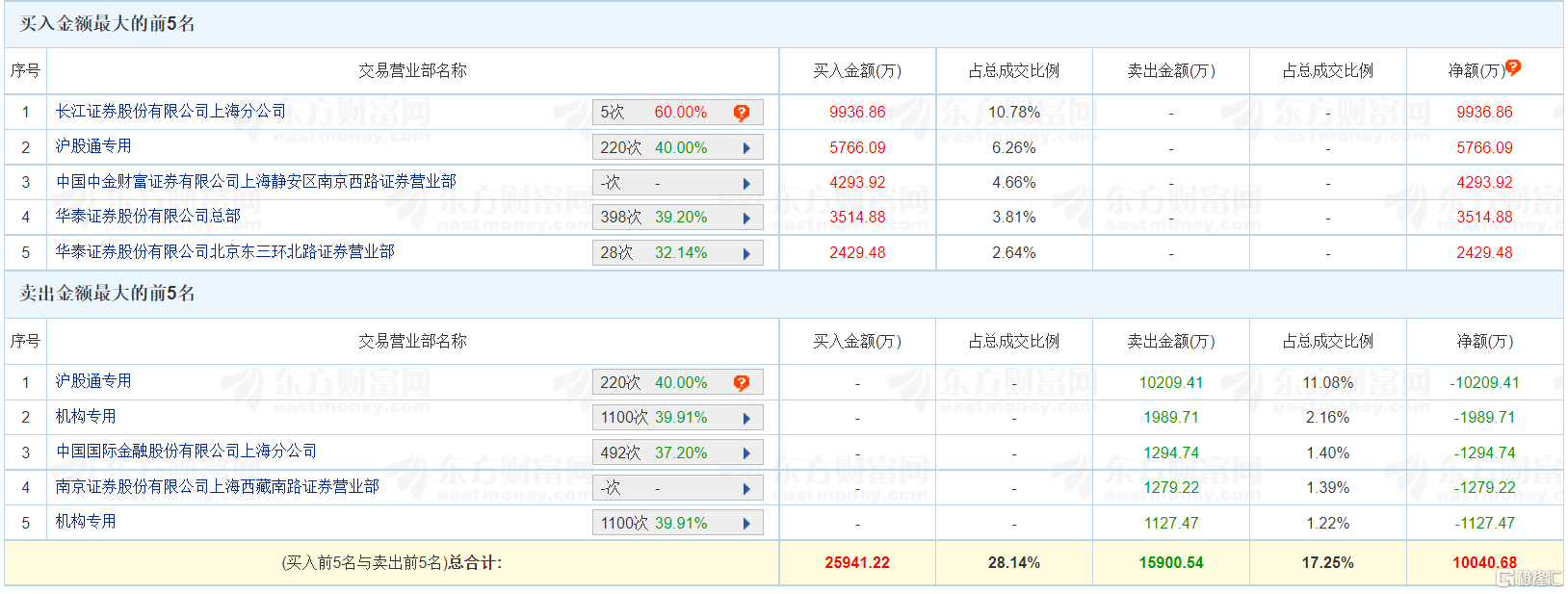Image resolution: width=1568 pixels, height=594 pixels.
Task: Click the 2.64% ratio cell
Action: point(1014,253)
